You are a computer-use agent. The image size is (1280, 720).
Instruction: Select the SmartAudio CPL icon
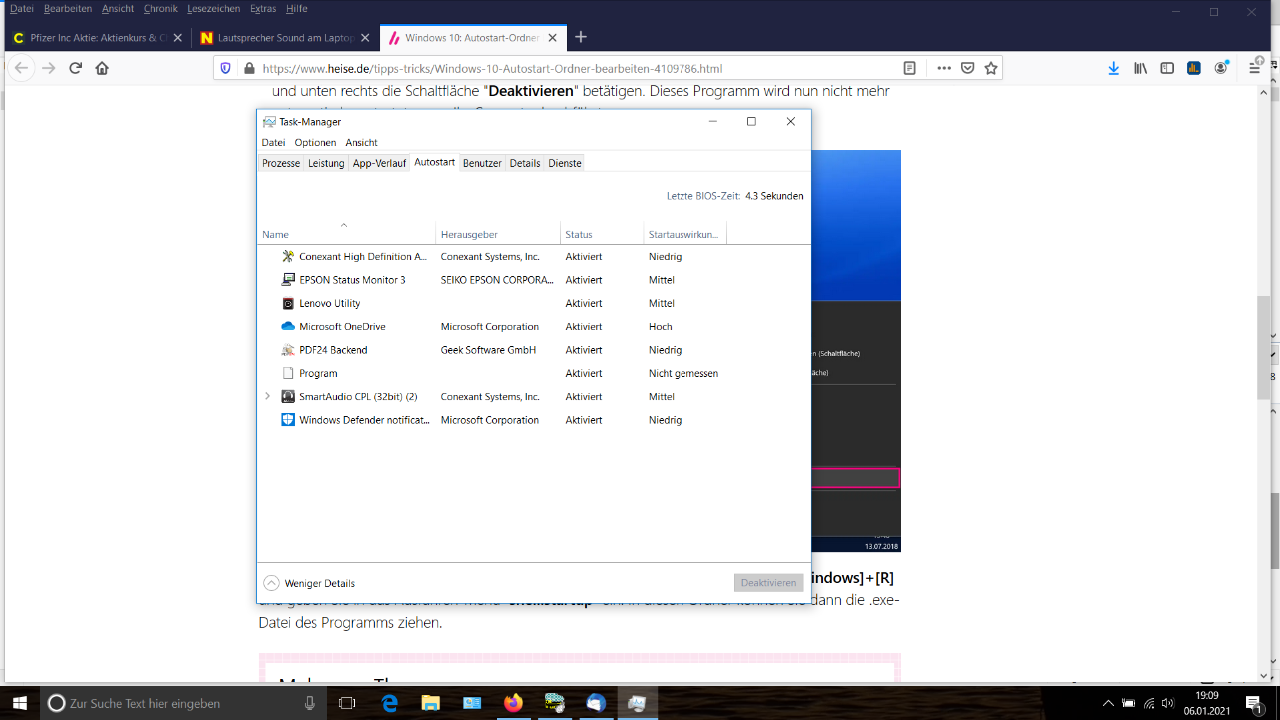click(288, 397)
